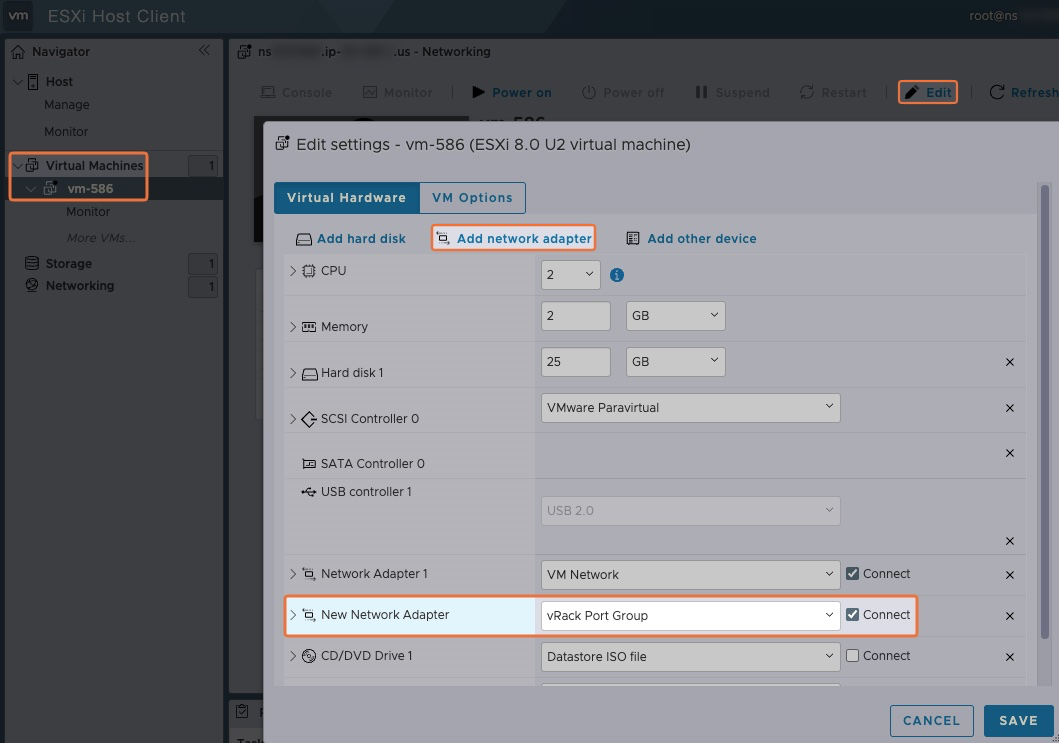
Task: Expand the CPU settings row
Action: tap(292, 271)
